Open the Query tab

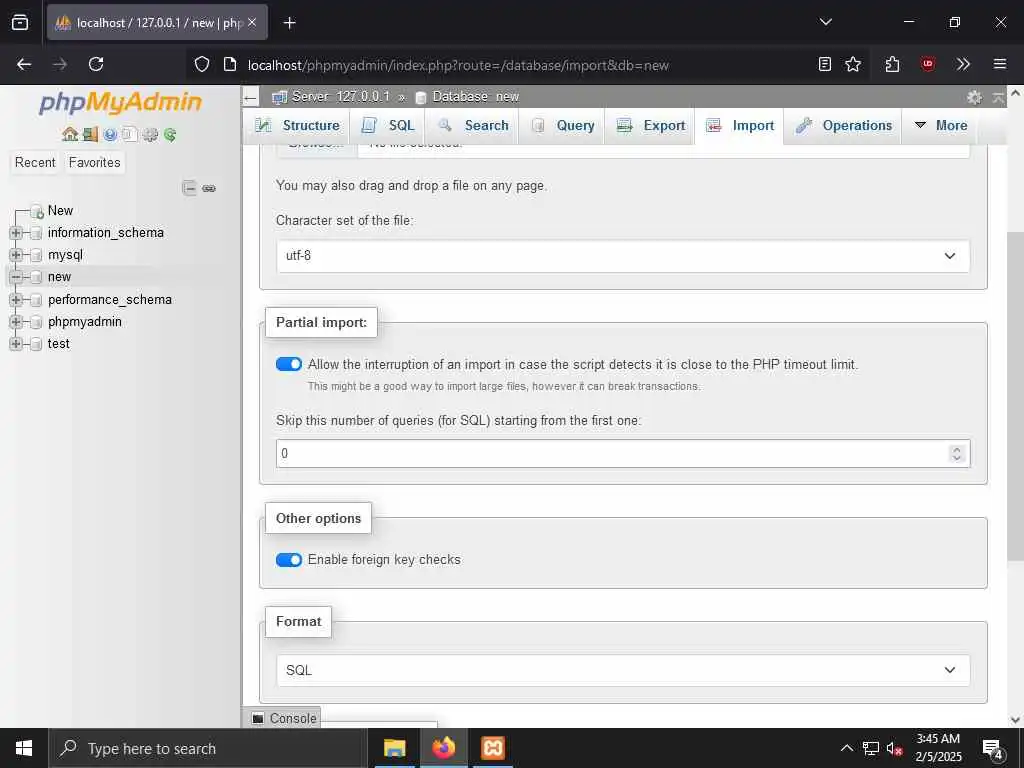[x=562, y=125]
